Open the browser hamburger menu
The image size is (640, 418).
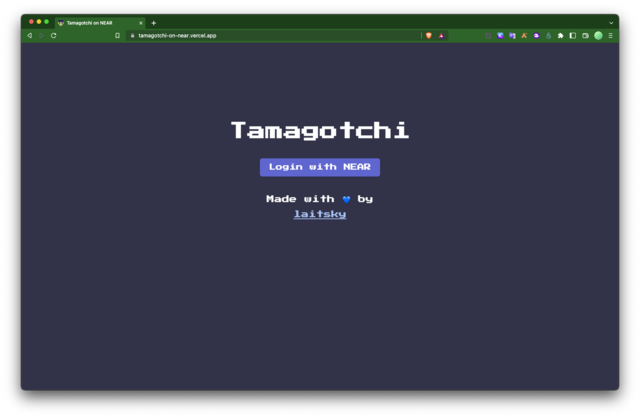tap(611, 36)
